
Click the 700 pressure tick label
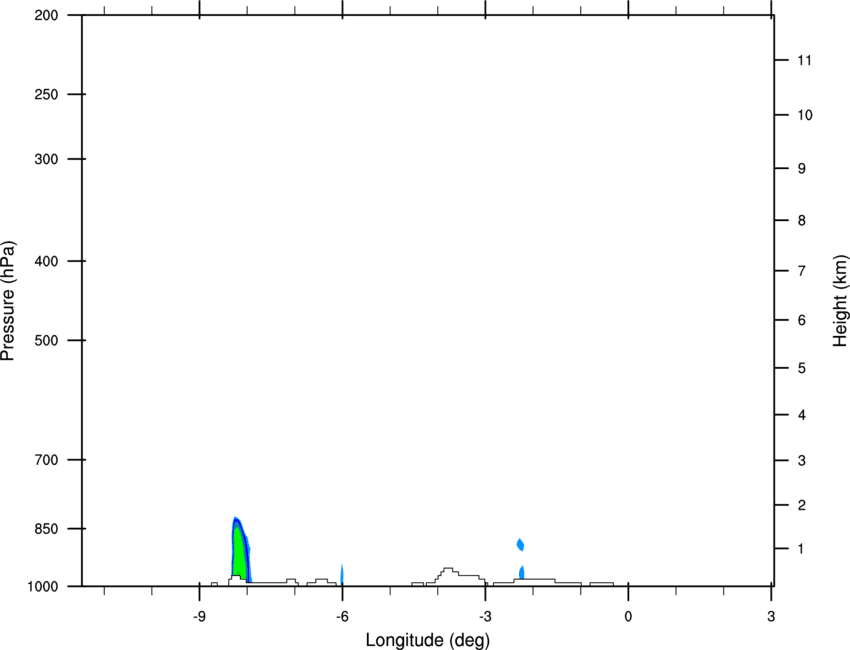(x=46, y=460)
